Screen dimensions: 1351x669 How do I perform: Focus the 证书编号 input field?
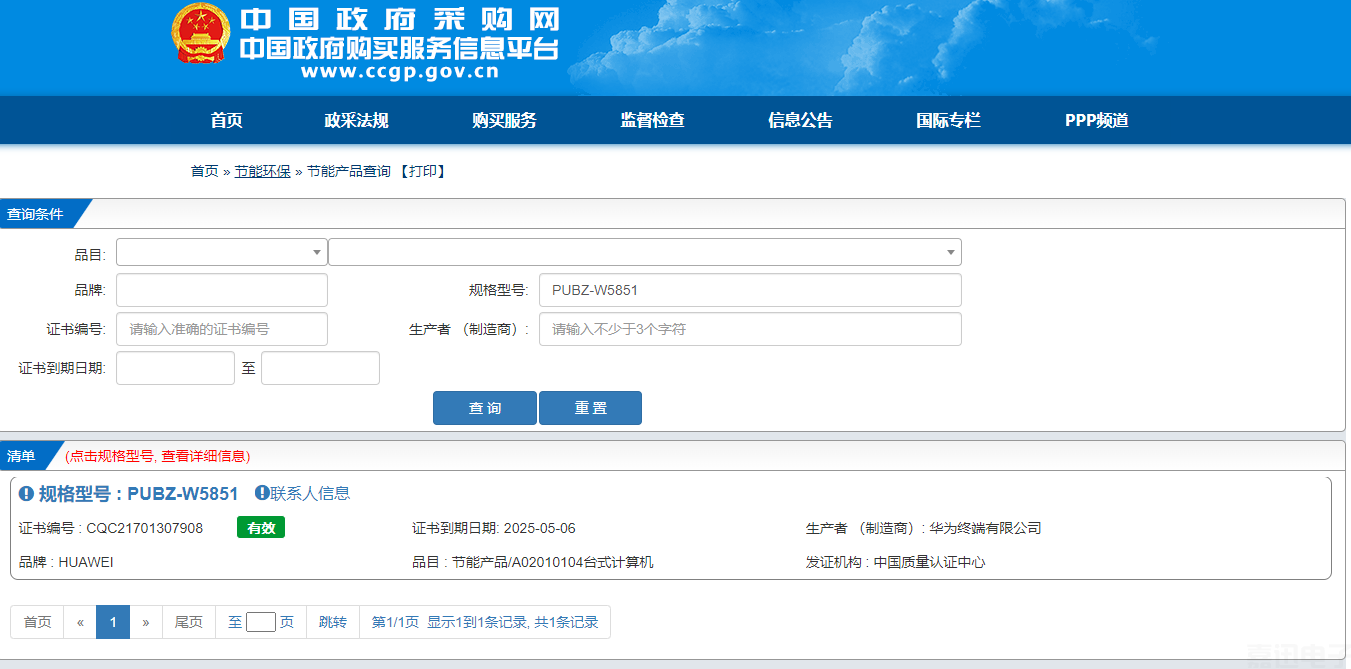tap(222, 329)
